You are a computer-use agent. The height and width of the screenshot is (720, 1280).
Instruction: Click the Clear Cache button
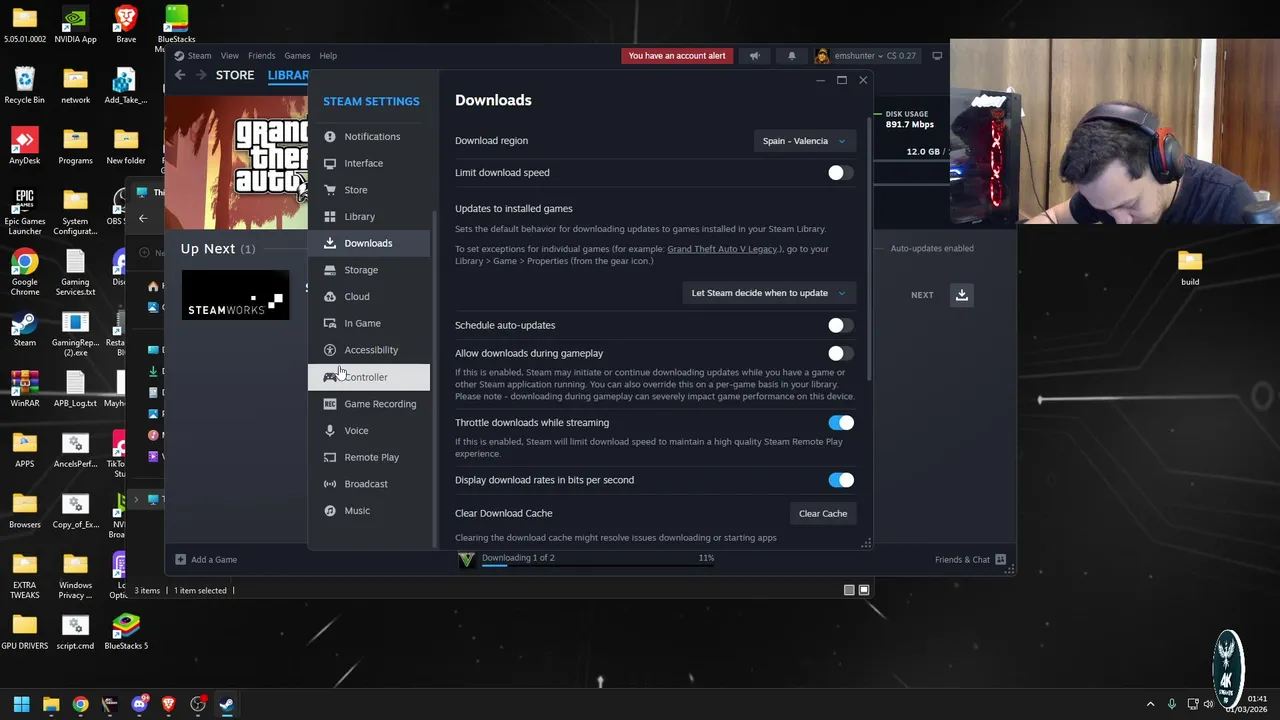coord(822,514)
